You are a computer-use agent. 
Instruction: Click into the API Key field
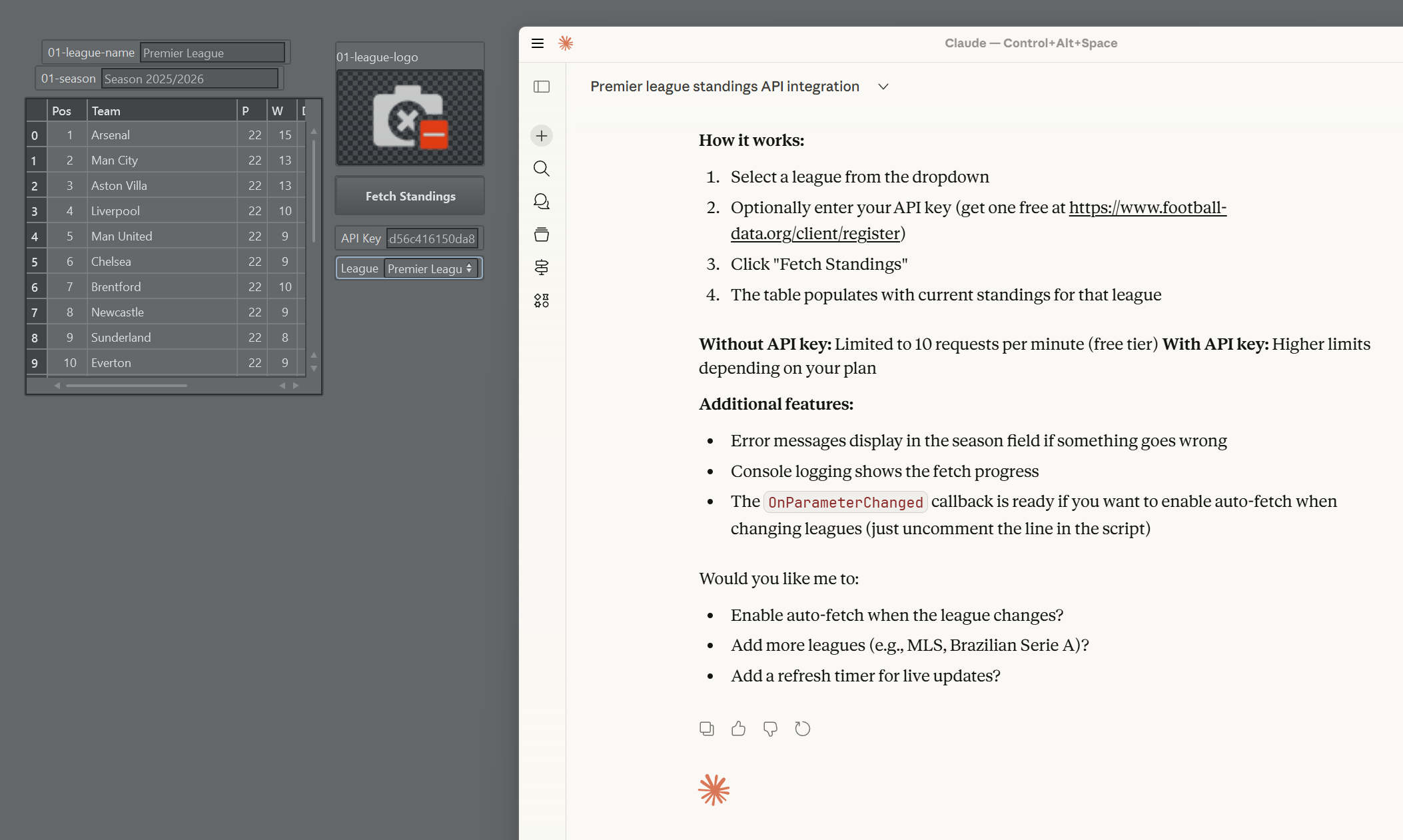pyautogui.click(x=432, y=238)
